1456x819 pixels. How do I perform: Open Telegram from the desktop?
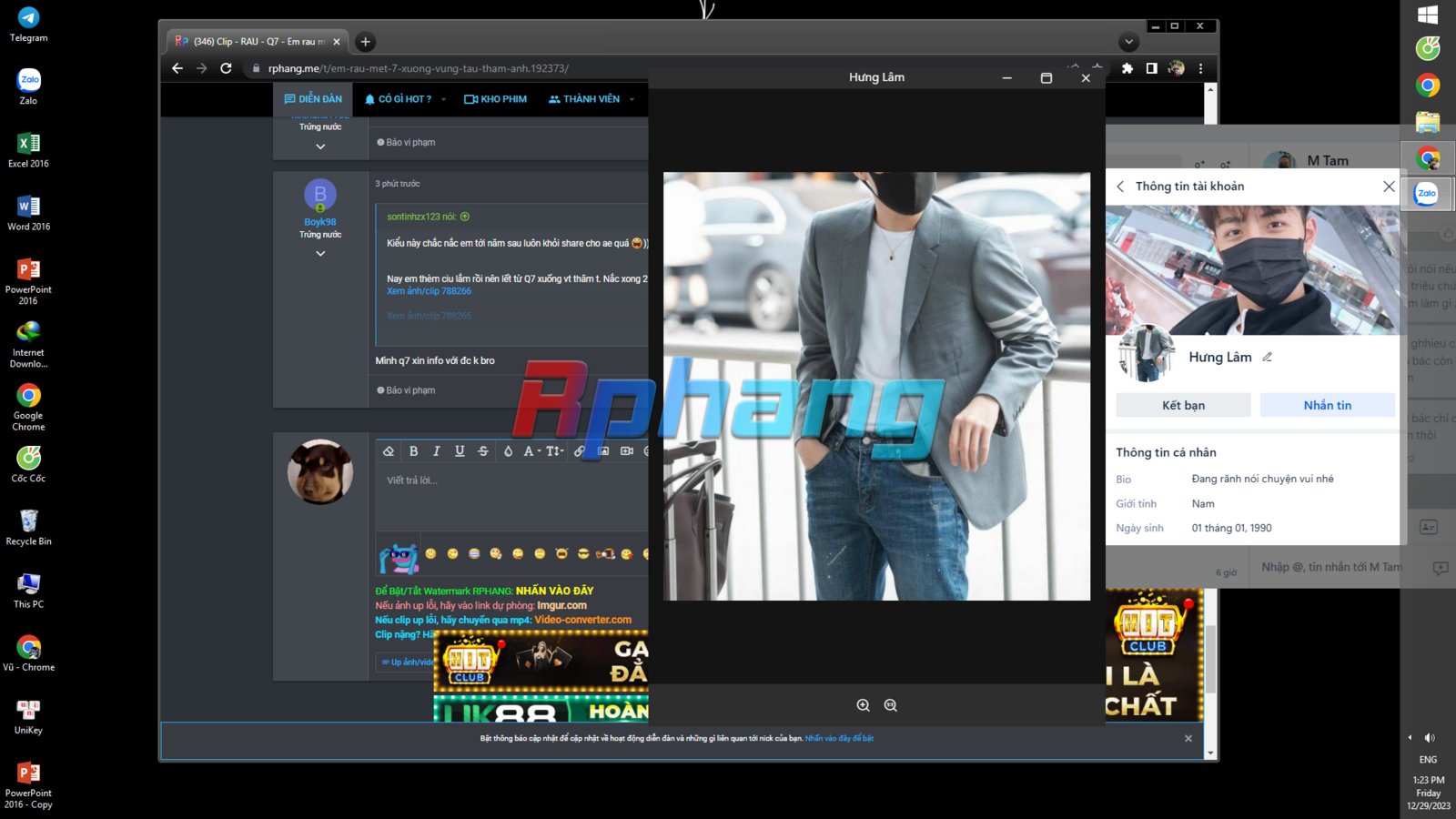(28, 25)
